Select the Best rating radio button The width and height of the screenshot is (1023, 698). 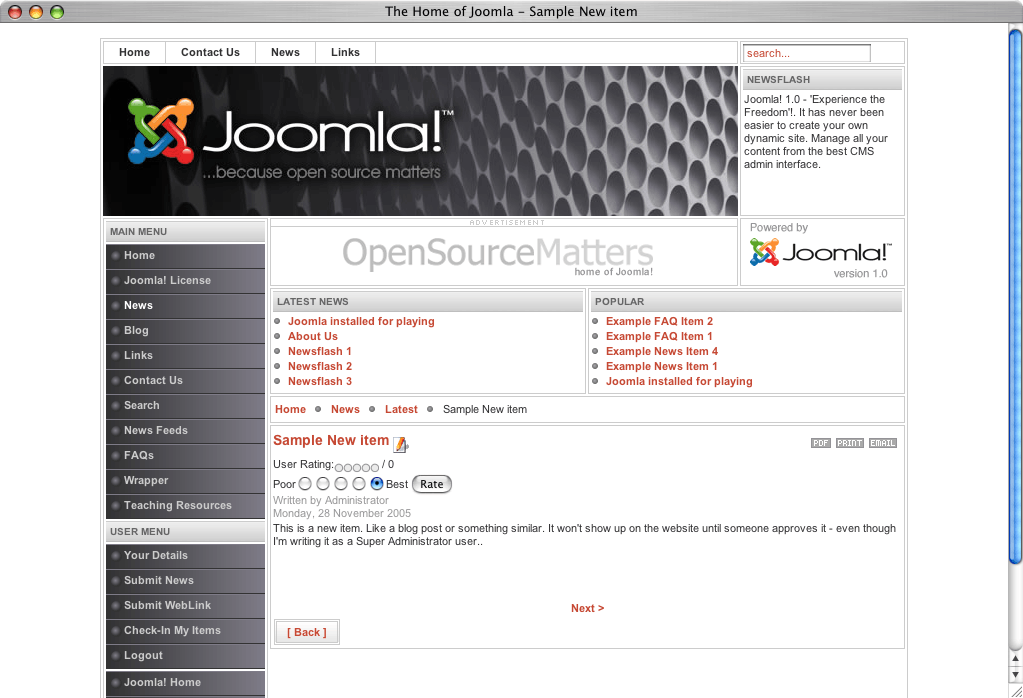tap(376, 484)
